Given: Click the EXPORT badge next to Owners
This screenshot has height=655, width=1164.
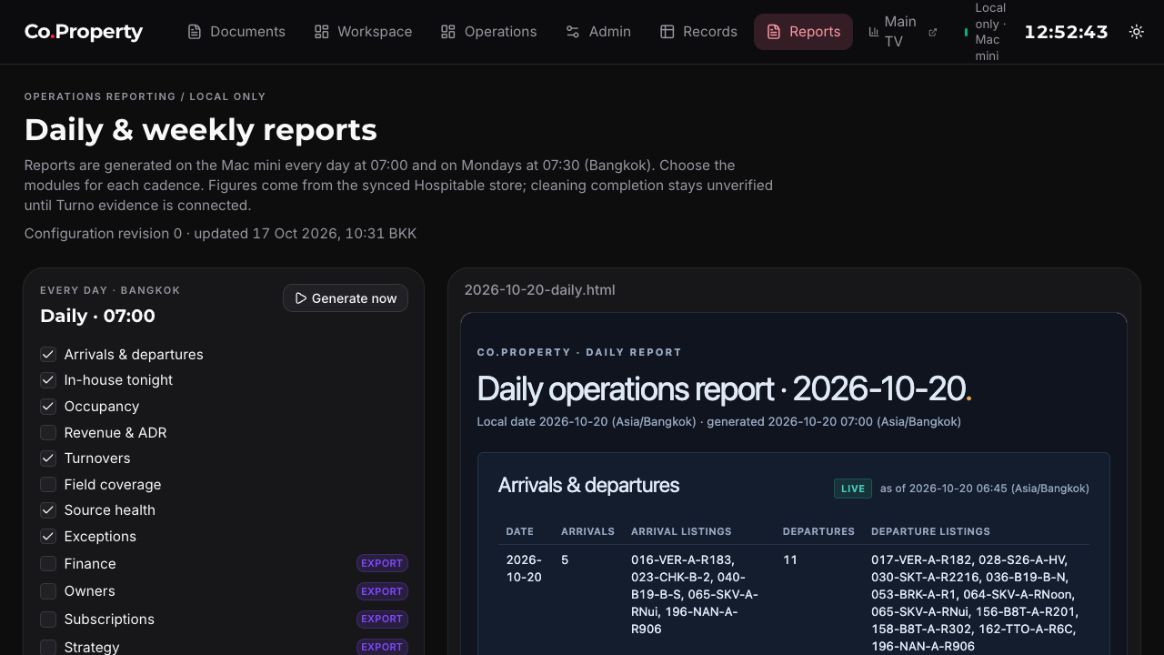Looking at the screenshot, I should 382,591.
